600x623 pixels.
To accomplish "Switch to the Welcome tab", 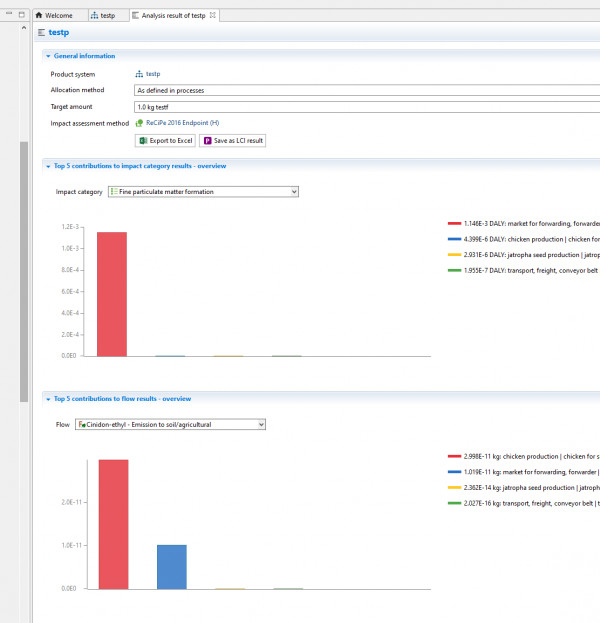I will (x=54, y=15).
